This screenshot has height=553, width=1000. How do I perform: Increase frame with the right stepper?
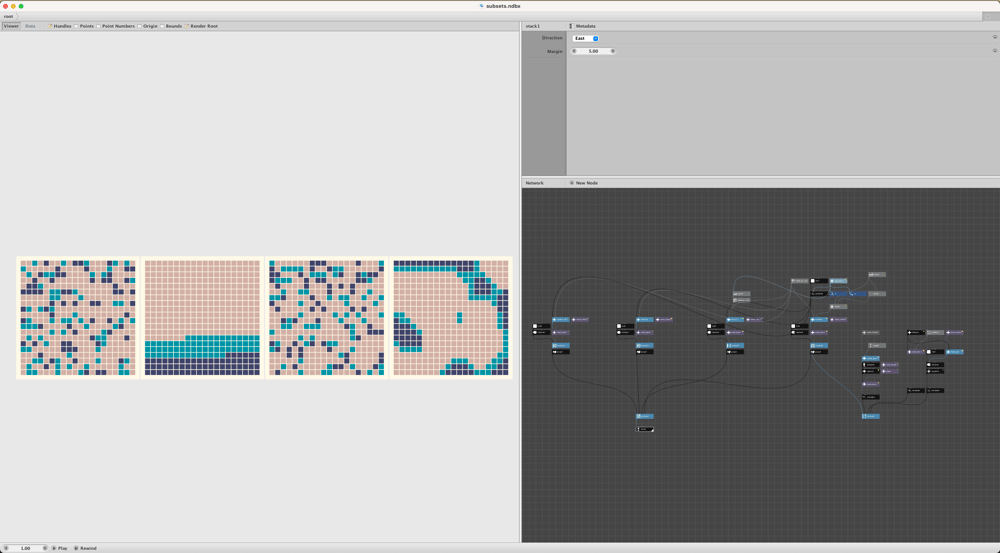click(x=45, y=548)
